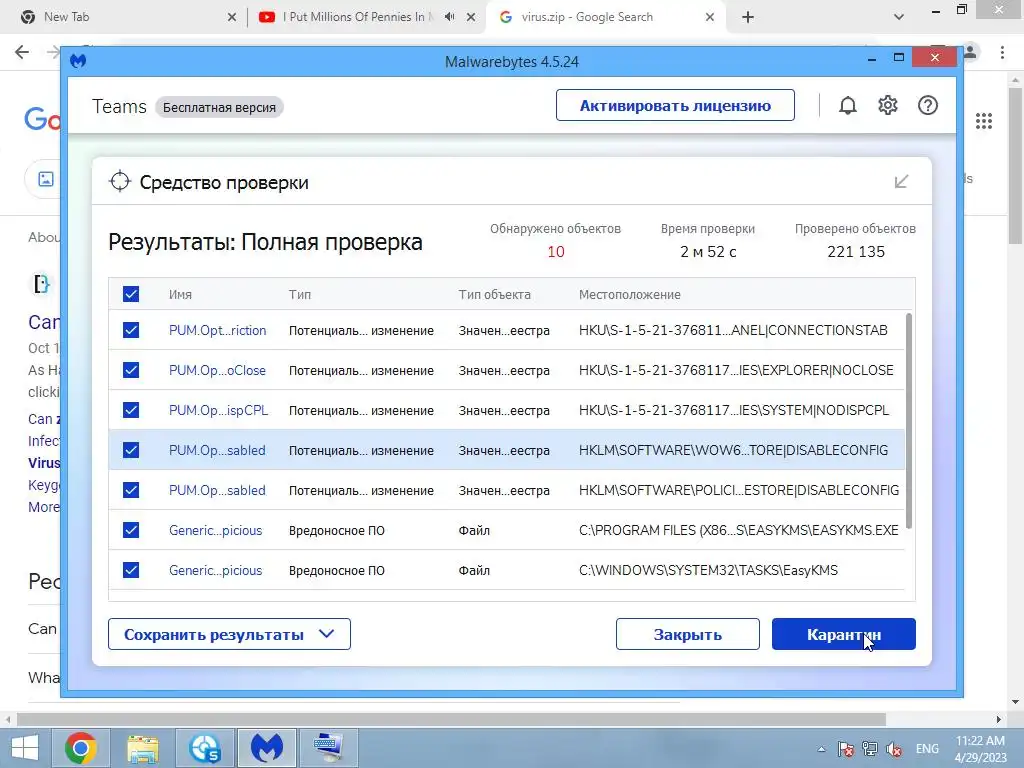Click the Malwarebytes logo in title bar

pos(78,61)
